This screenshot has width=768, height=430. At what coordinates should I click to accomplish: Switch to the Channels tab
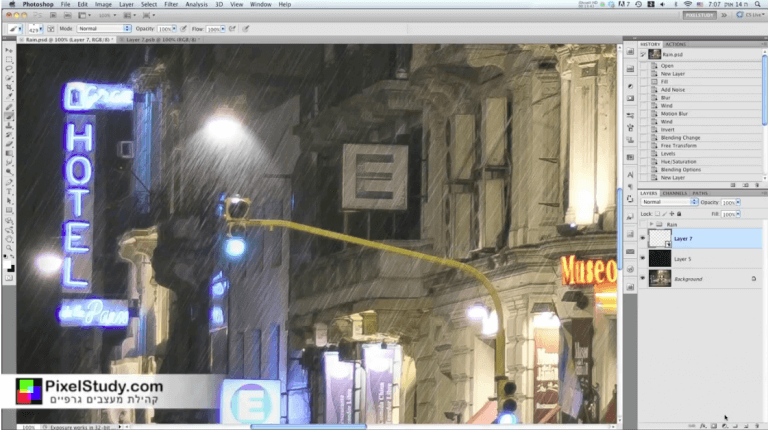tap(674, 193)
